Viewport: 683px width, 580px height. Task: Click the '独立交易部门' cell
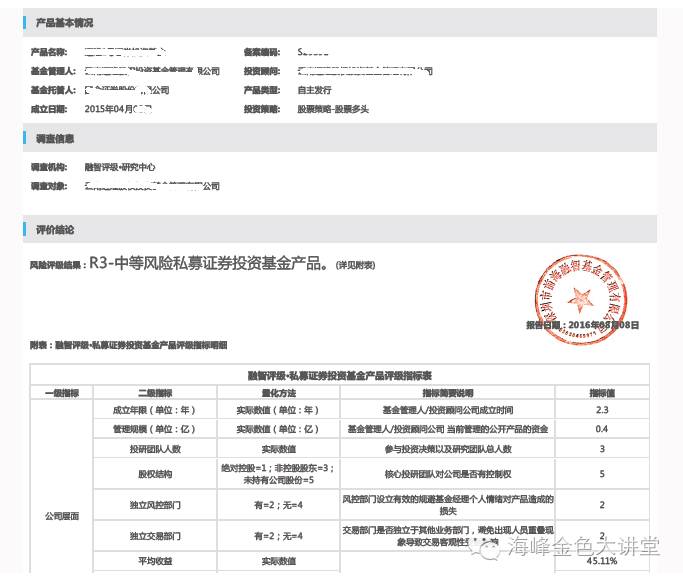click(x=155, y=536)
